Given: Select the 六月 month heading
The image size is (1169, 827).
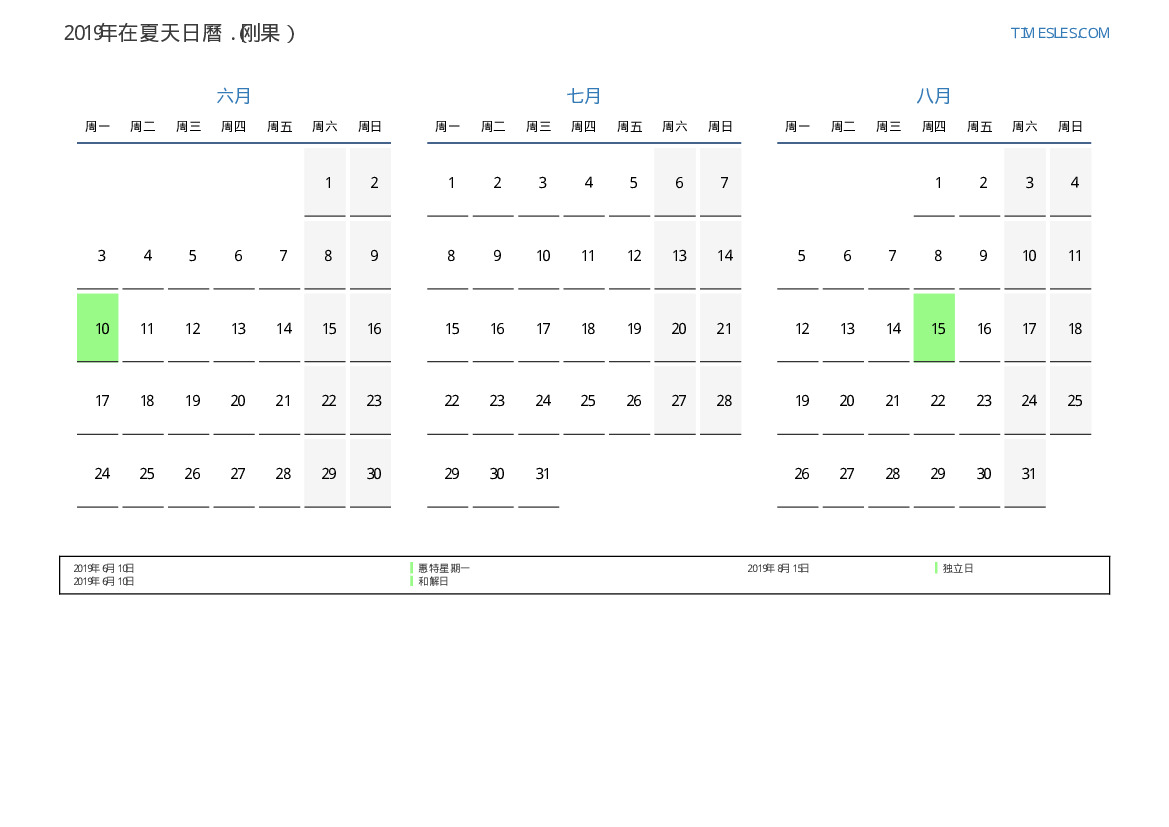Looking at the screenshot, I should (234, 96).
